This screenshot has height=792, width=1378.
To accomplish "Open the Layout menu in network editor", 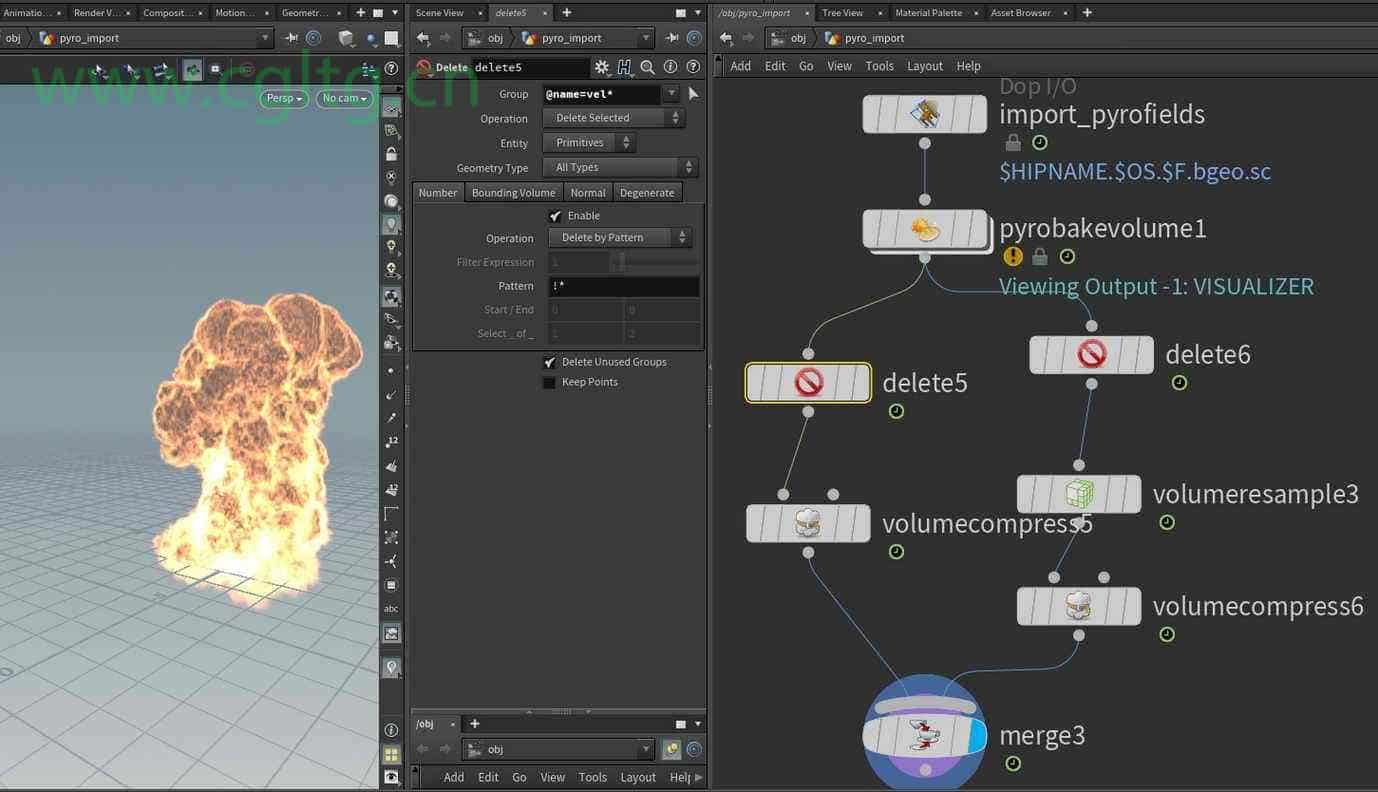I will pos(924,66).
